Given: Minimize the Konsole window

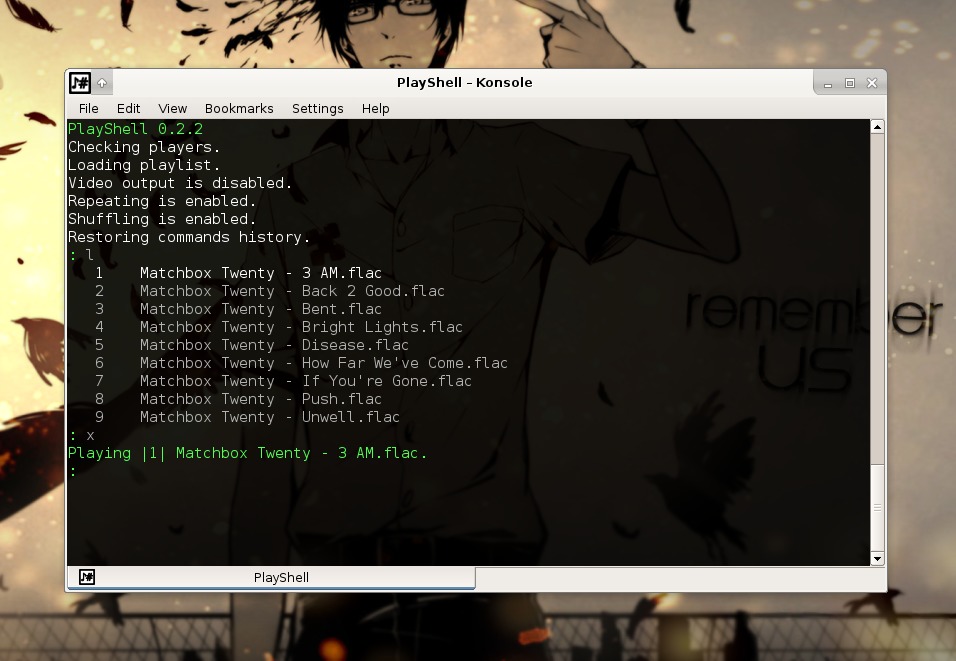Looking at the screenshot, I should 829,83.
